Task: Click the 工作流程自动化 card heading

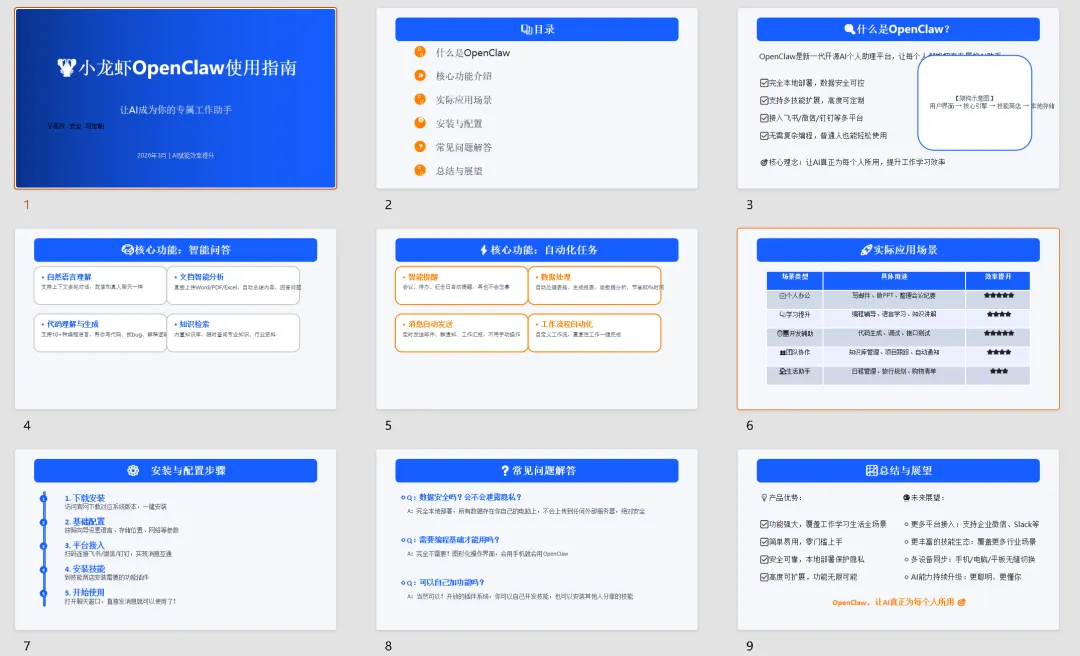Action: (x=566, y=324)
